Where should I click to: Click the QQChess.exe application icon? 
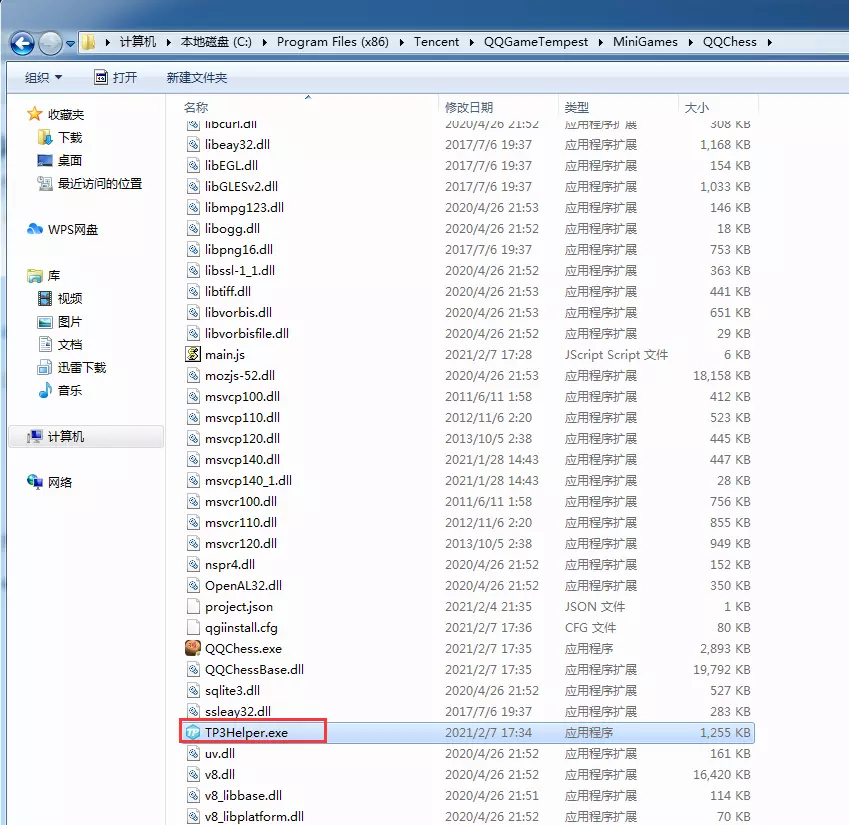point(194,648)
